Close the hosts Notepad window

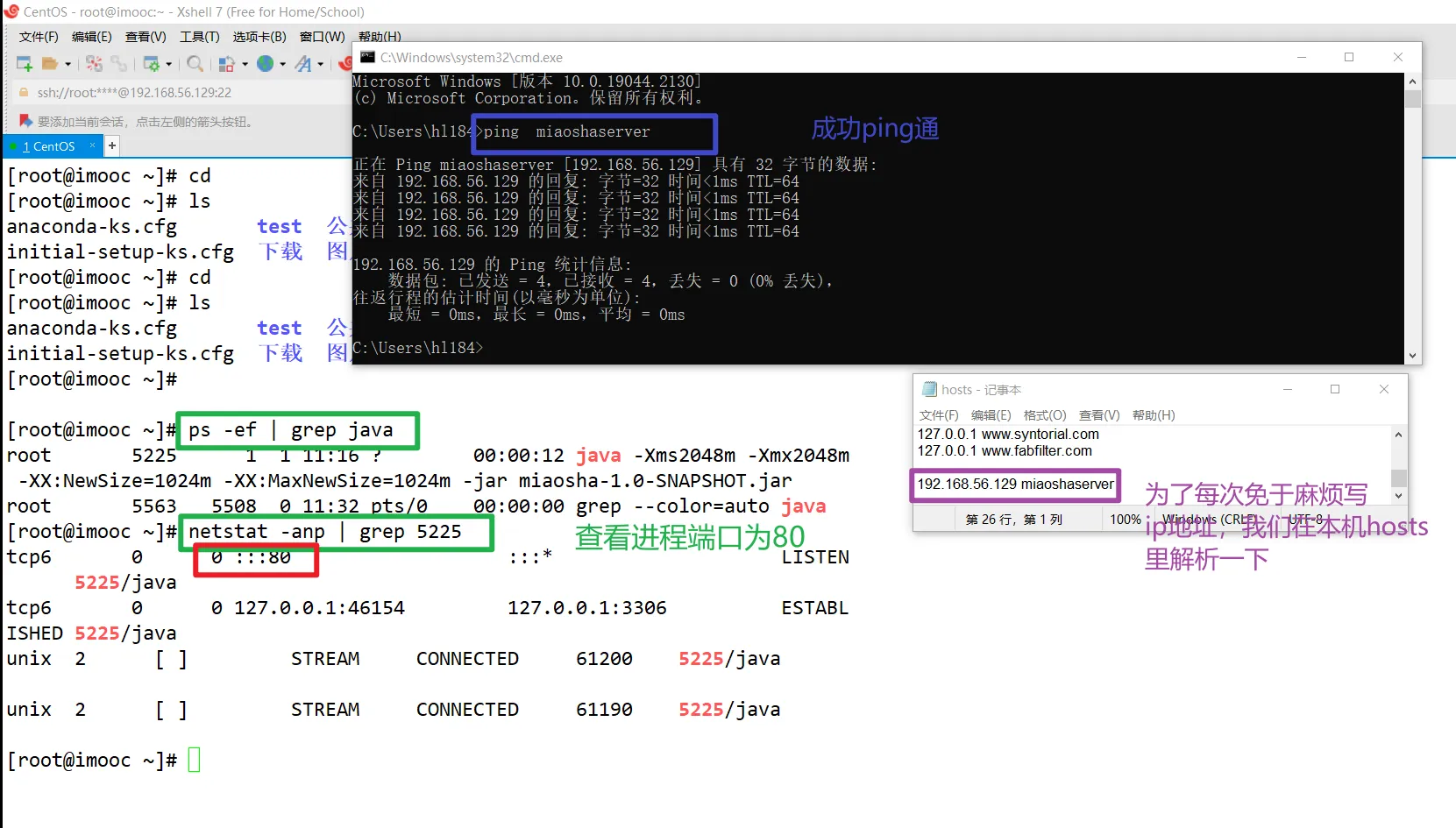[1383, 389]
